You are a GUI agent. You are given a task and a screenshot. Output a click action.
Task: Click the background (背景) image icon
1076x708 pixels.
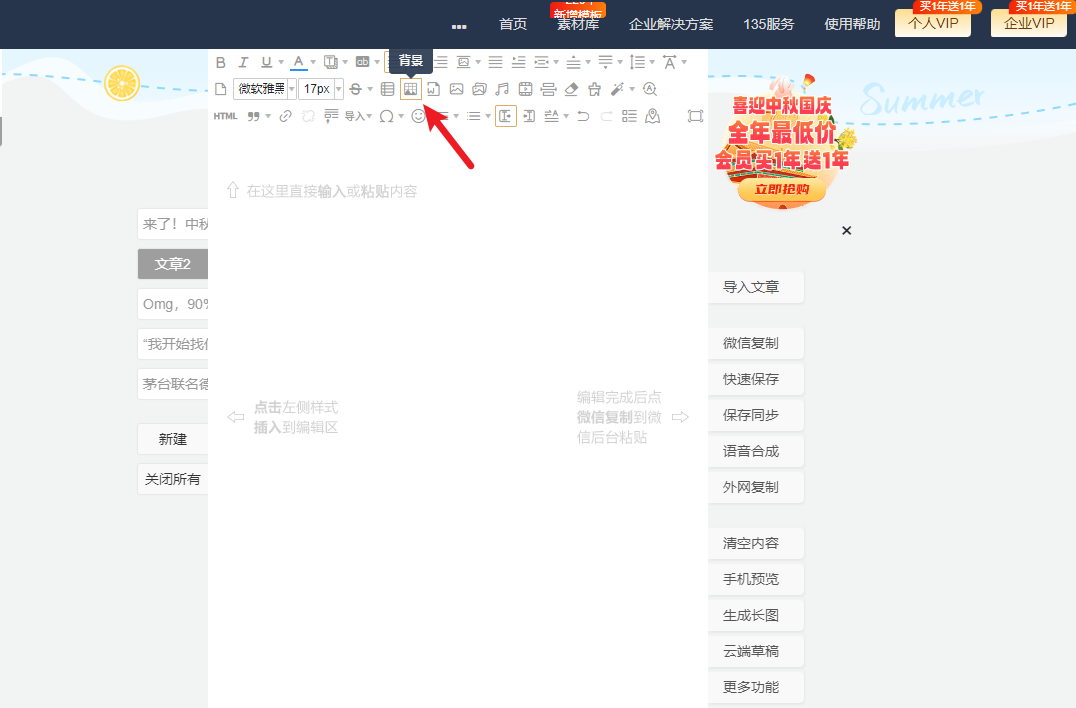pos(410,89)
